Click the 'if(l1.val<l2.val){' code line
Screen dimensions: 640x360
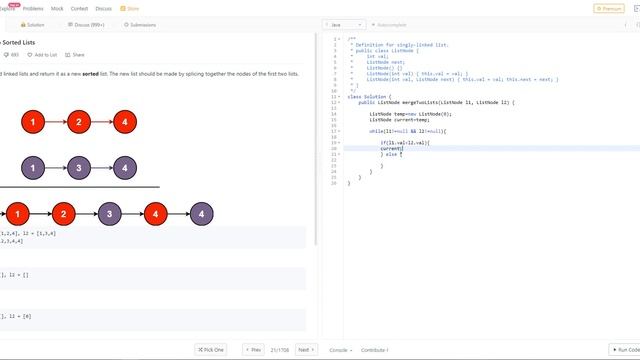click(405, 143)
